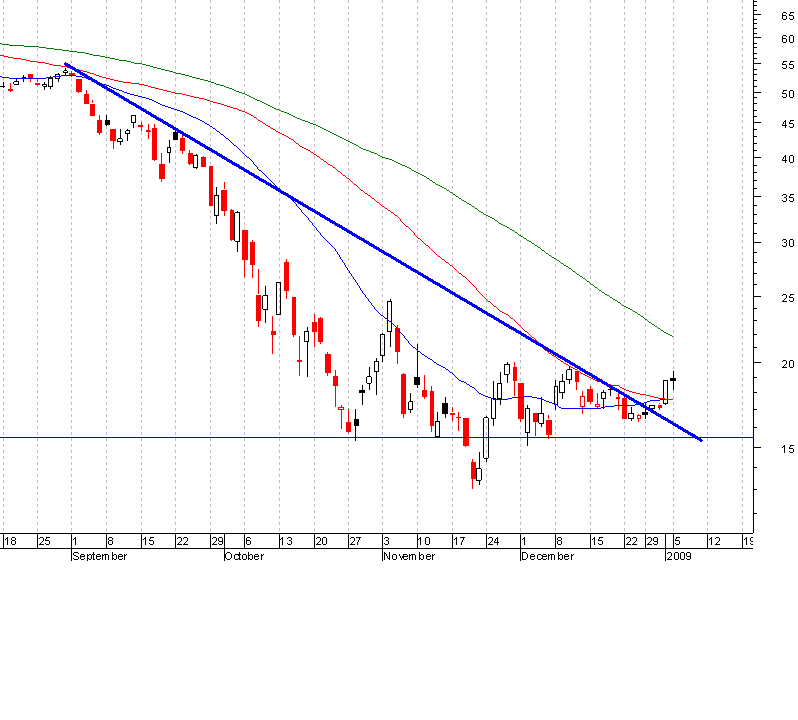This screenshot has width=798, height=720.
Task: Select the 6 date label in October
Action: [x=248, y=541]
